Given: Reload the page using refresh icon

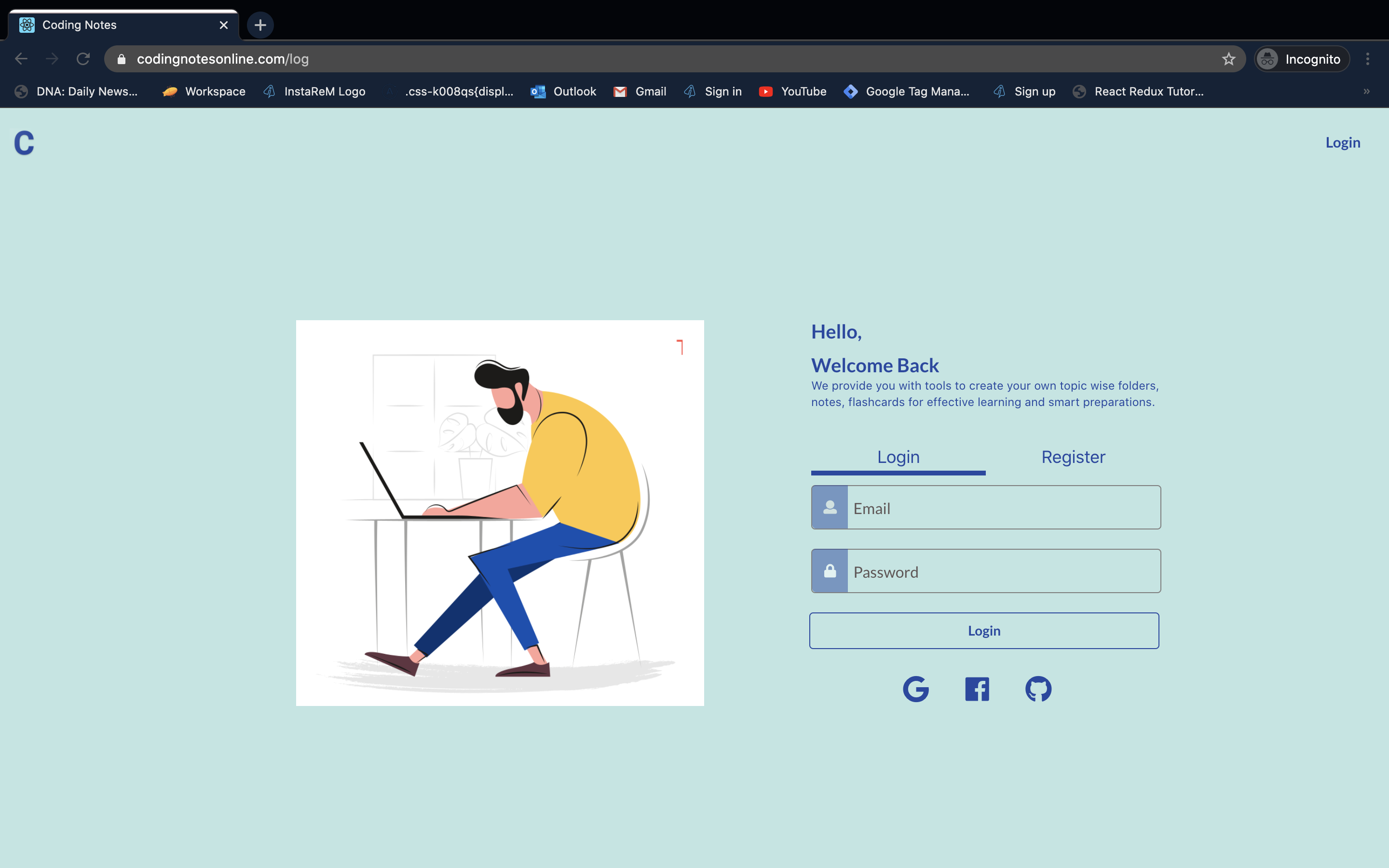Looking at the screenshot, I should pyautogui.click(x=83, y=59).
